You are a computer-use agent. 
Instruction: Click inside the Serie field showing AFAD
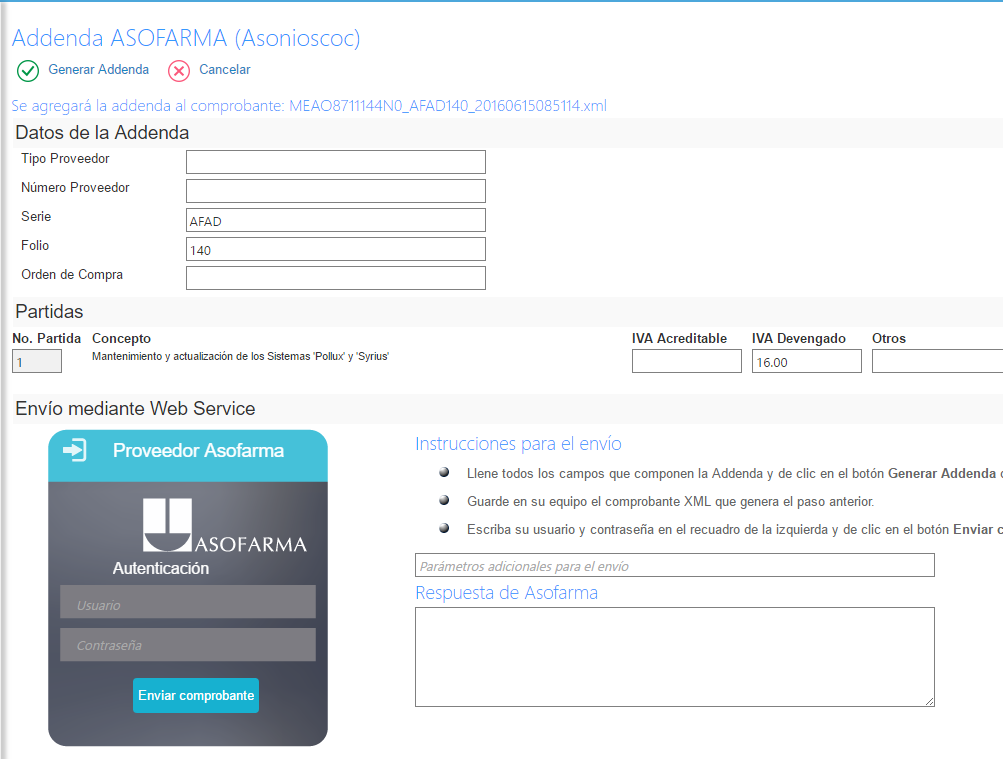tap(335, 219)
